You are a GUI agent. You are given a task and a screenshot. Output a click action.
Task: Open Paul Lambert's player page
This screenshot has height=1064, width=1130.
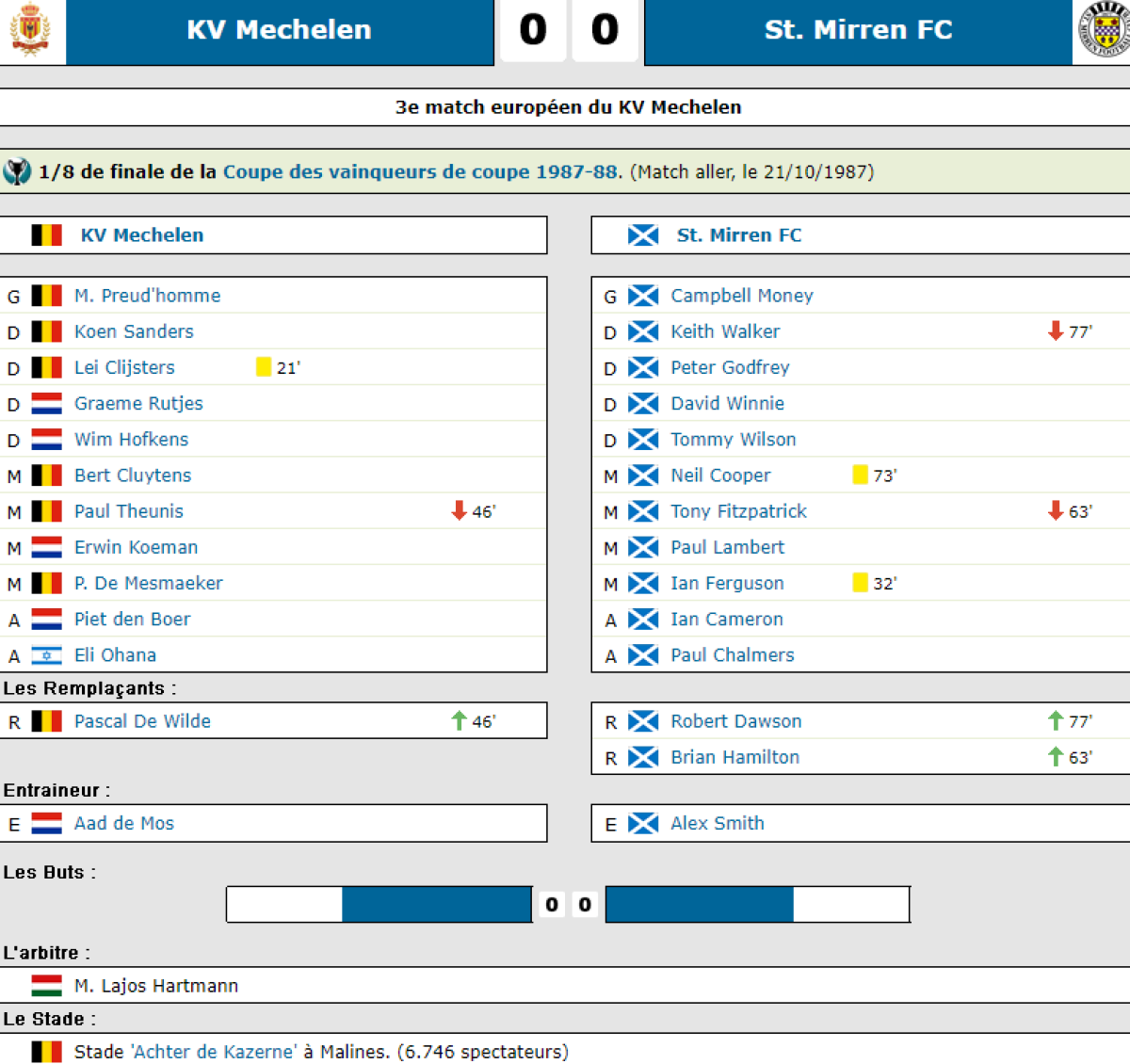[727, 547]
